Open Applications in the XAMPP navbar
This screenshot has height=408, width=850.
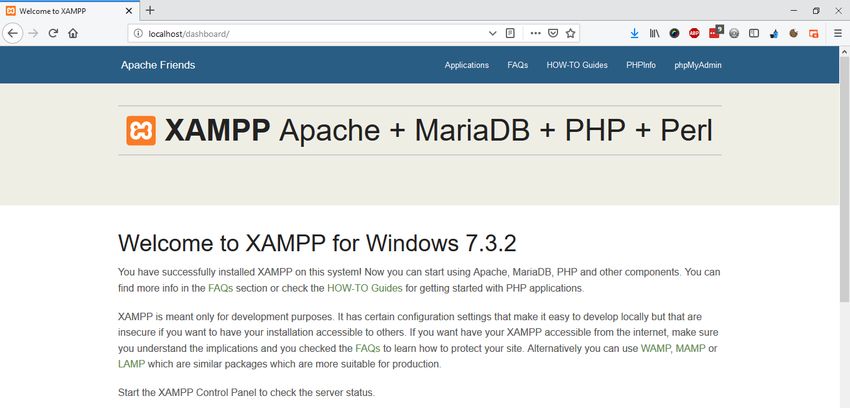click(x=467, y=65)
